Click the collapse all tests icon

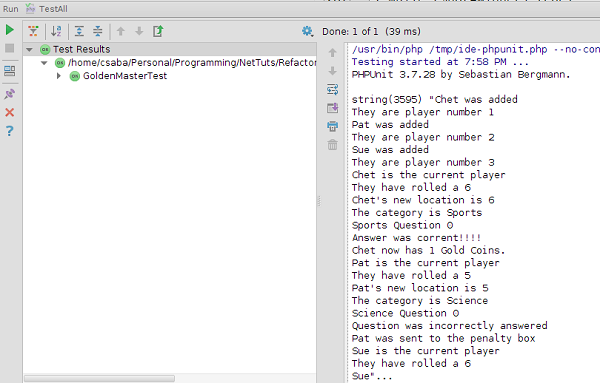coord(98,31)
